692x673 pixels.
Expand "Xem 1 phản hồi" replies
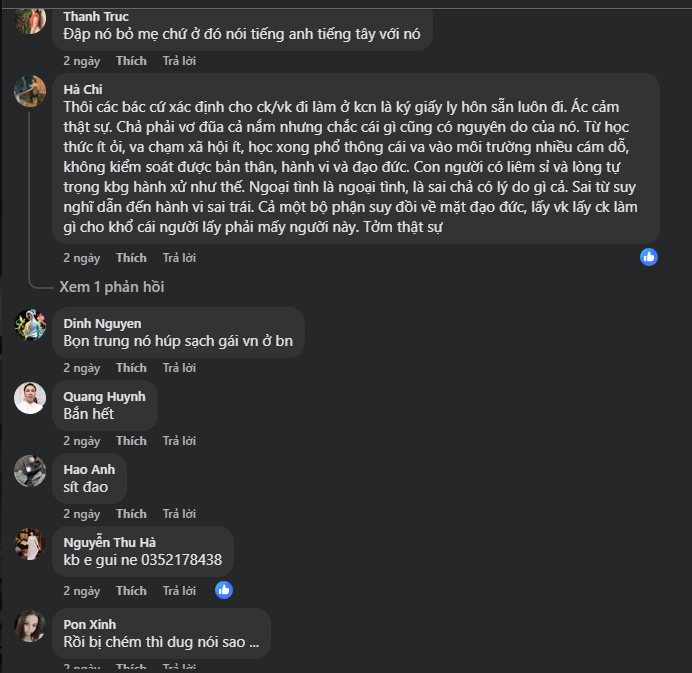[111, 287]
